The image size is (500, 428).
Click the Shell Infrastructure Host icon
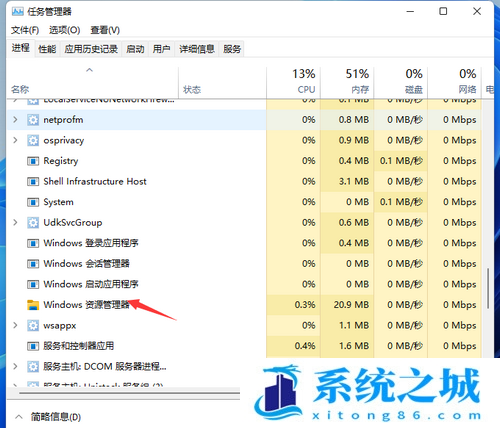point(33,182)
